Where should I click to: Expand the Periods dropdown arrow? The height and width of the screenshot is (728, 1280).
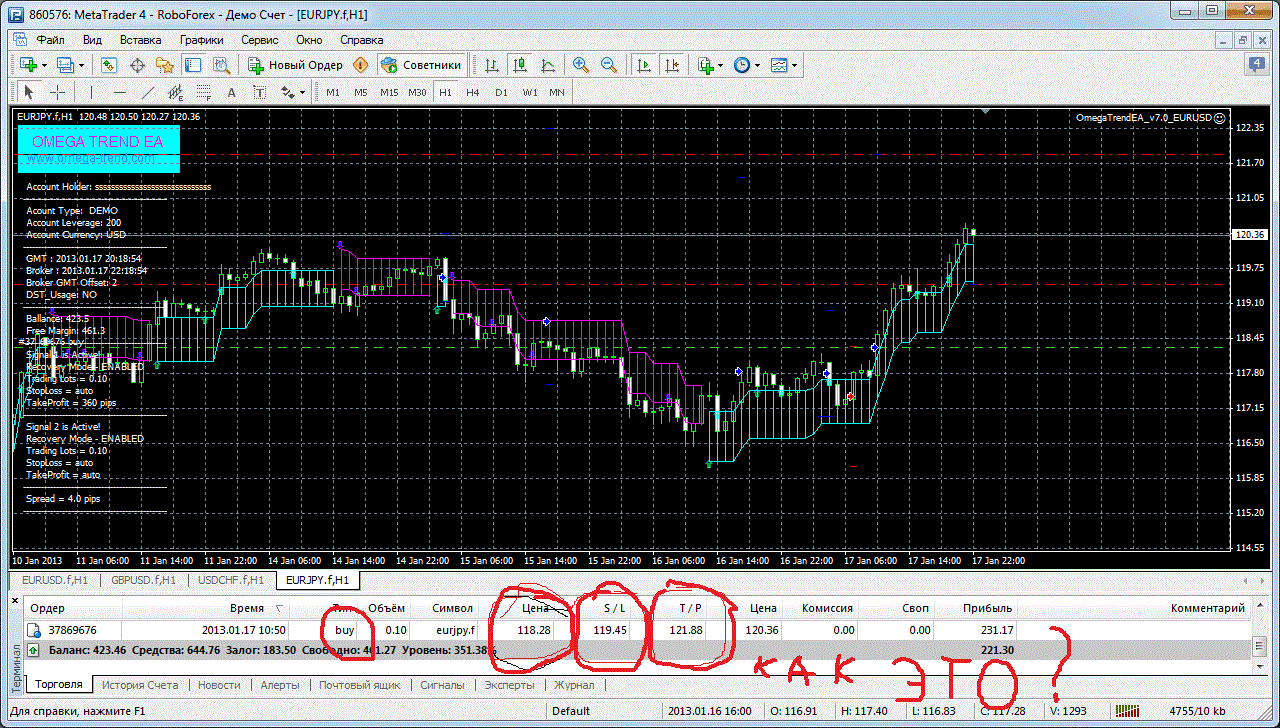(758, 65)
